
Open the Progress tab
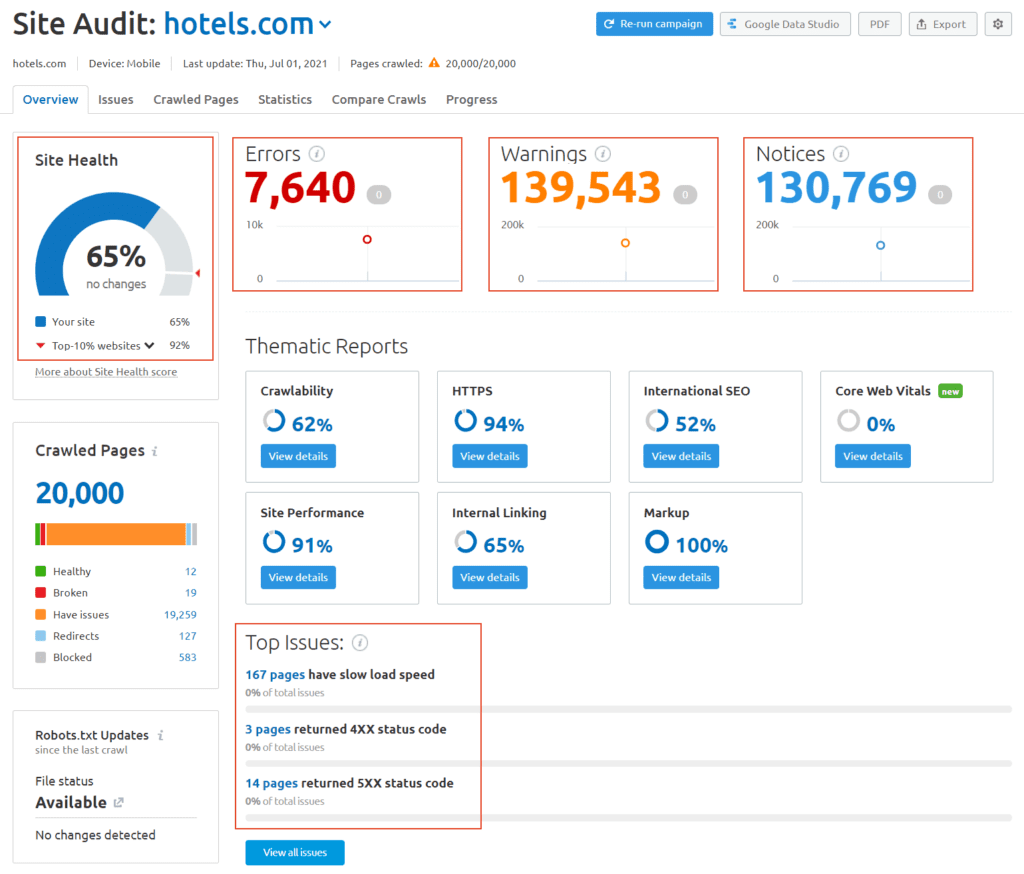tap(472, 99)
